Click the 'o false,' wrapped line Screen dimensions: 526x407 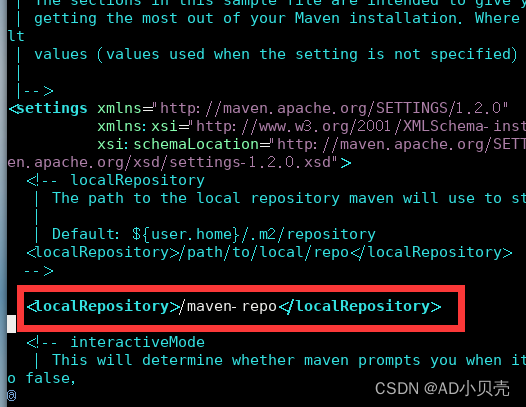point(41,378)
